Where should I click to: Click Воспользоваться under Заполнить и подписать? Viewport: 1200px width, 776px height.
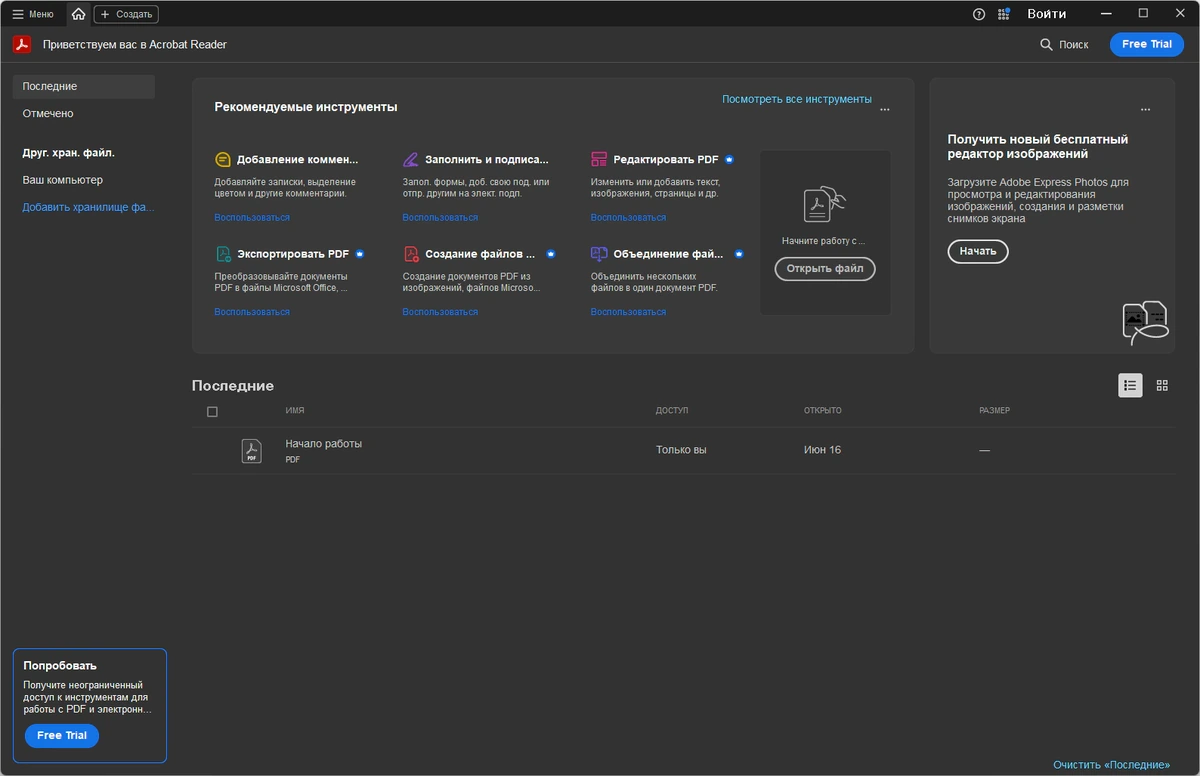tap(440, 217)
